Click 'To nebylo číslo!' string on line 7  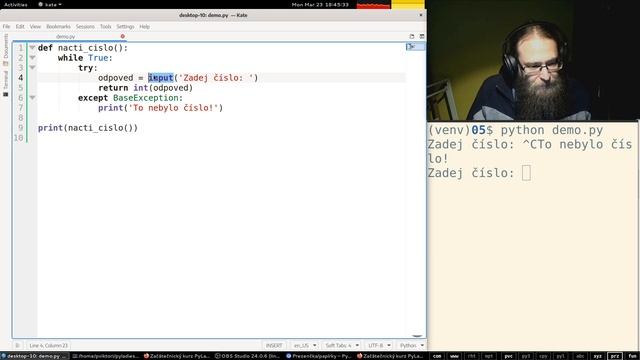tap(173, 108)
